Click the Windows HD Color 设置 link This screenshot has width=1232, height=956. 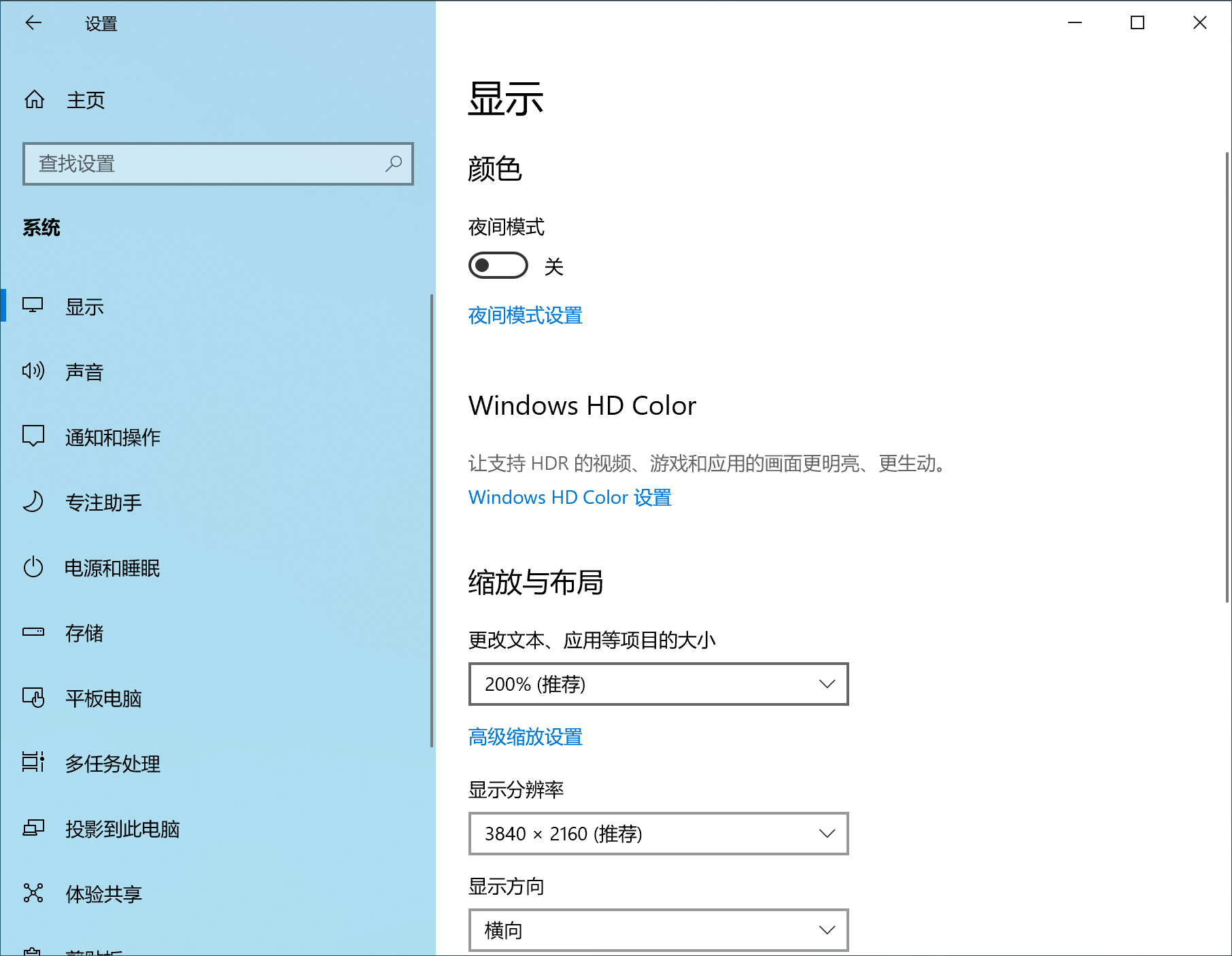pos(570,498)
